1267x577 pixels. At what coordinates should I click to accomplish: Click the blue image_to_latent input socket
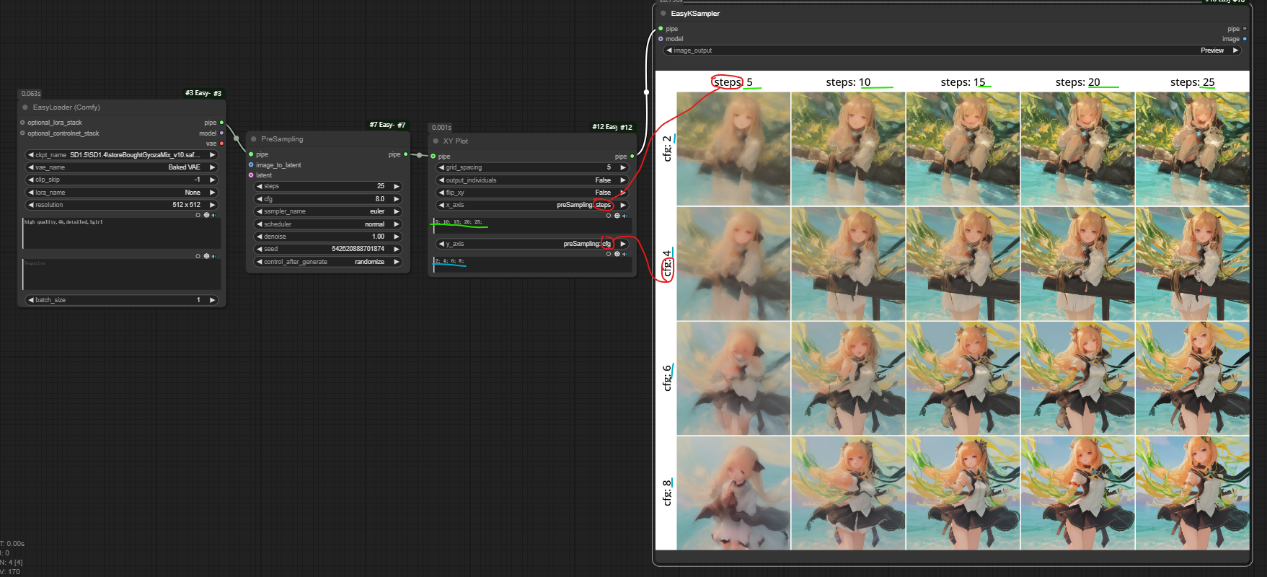point(251,165)
